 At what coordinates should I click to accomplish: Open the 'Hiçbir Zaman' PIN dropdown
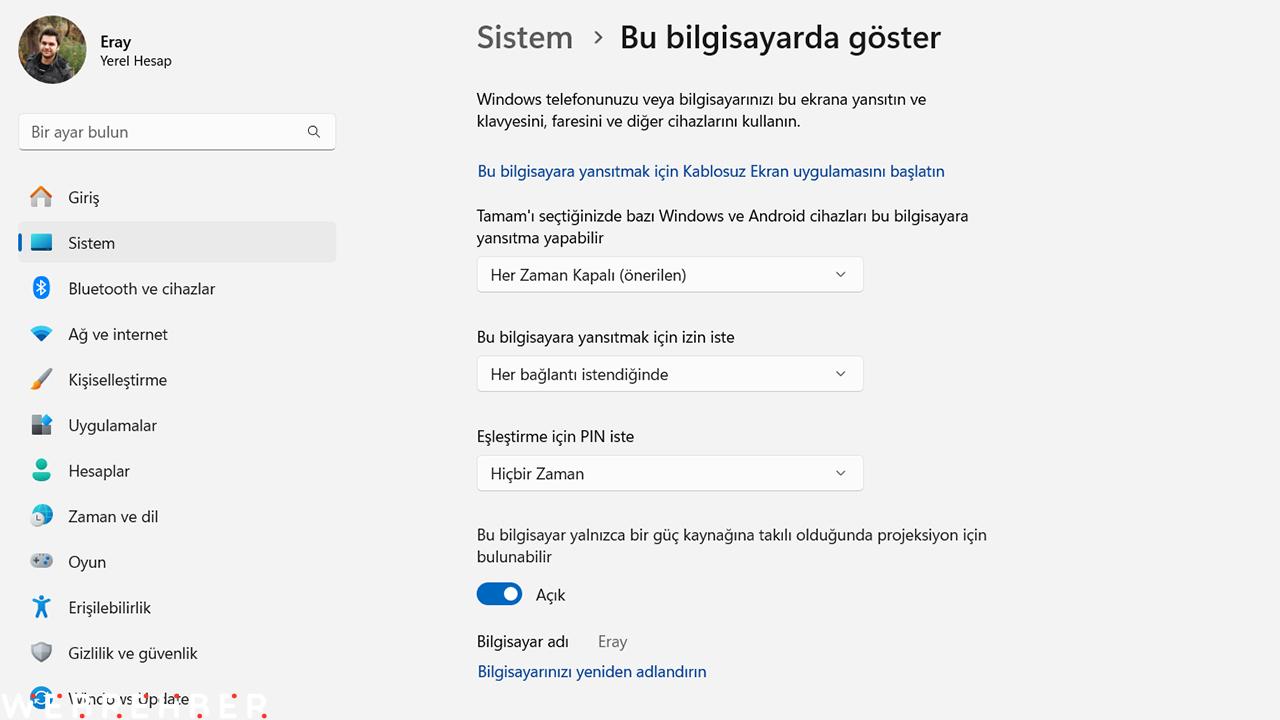(x=670, y=473)
